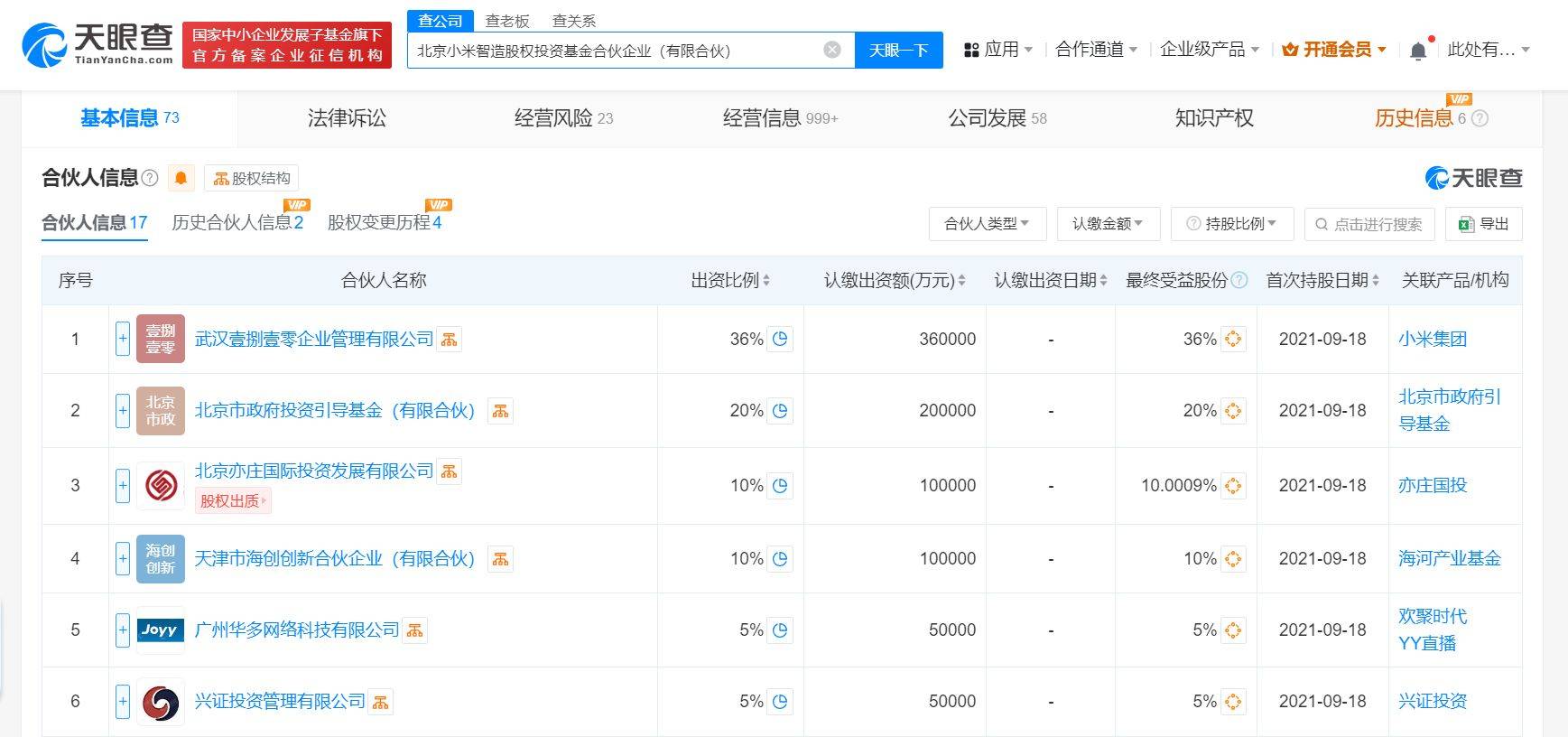The image size is (1568, 737).
Task: Expand row 1 武汉壹捌壹零 with plus button
Action: point(123,339)
